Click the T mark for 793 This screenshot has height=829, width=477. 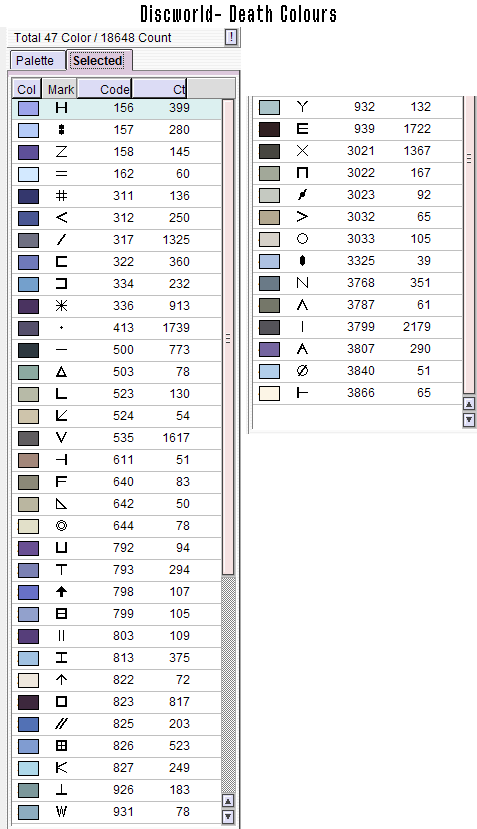pyautogui.click(x=61, y=570)
